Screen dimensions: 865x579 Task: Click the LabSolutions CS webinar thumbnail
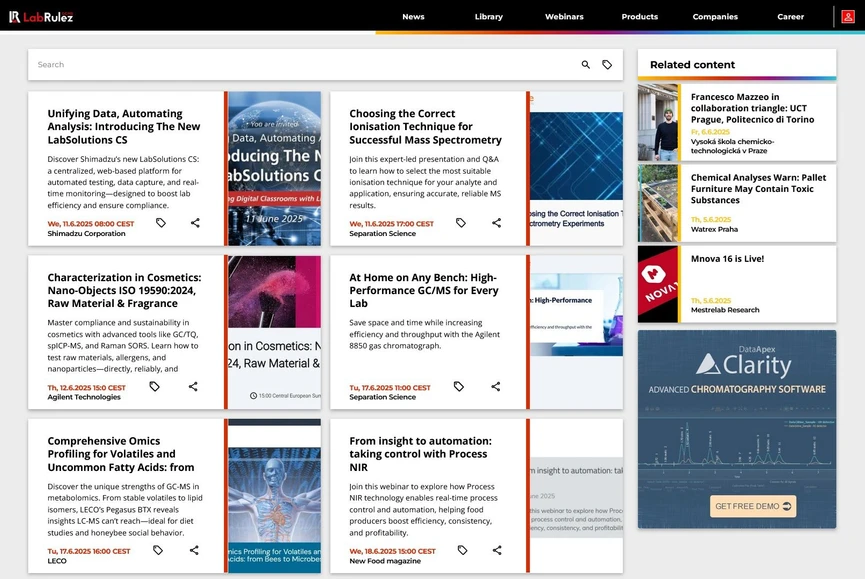[x=274, y=168]
